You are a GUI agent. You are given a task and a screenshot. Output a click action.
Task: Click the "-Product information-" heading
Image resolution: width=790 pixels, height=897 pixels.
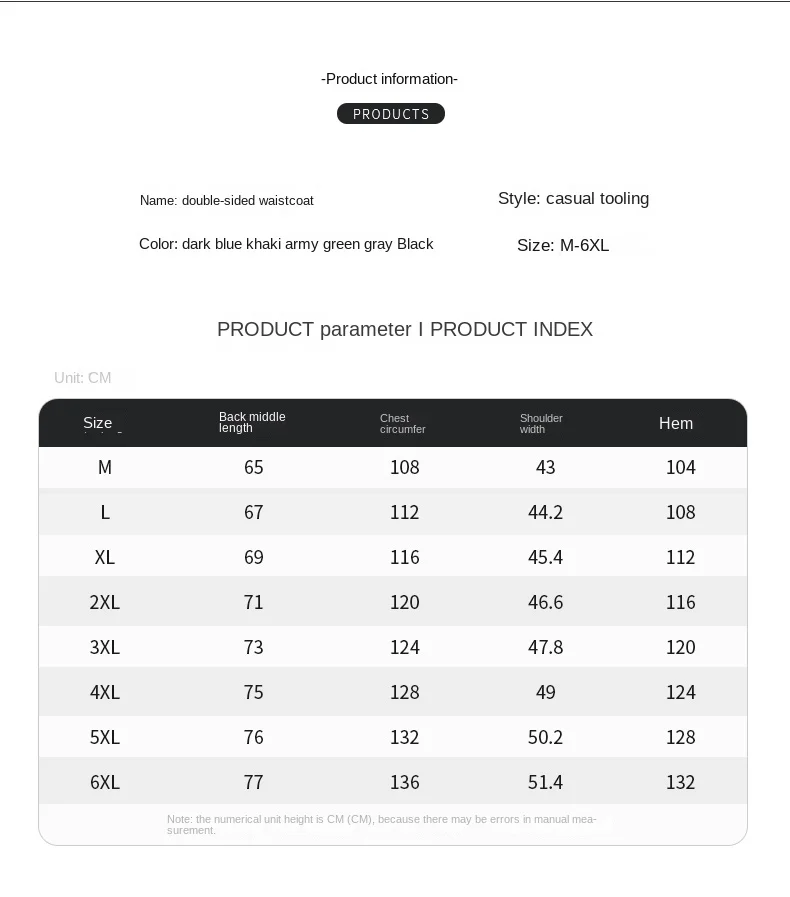point(389,79)
